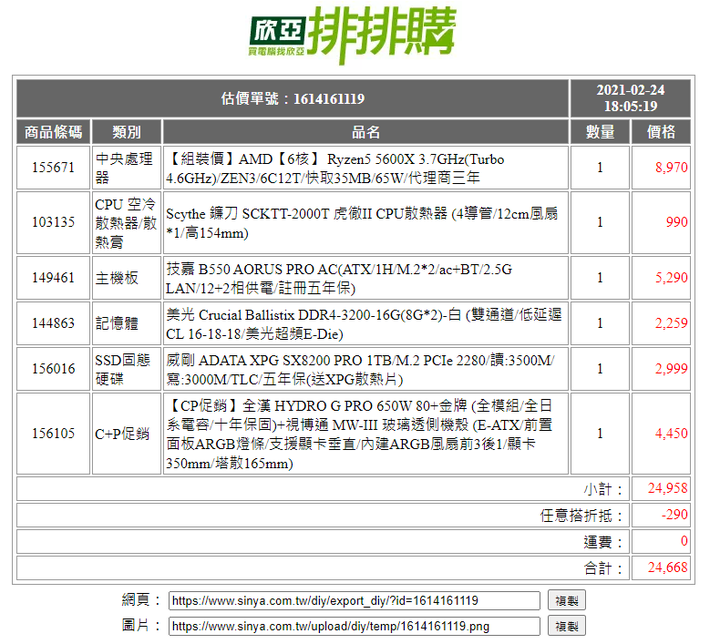Image resolution: width=720 pixels, height=644 pixels.
Task: Select barcode 156105
Action: pyautogui.click(x=53, y=434)
